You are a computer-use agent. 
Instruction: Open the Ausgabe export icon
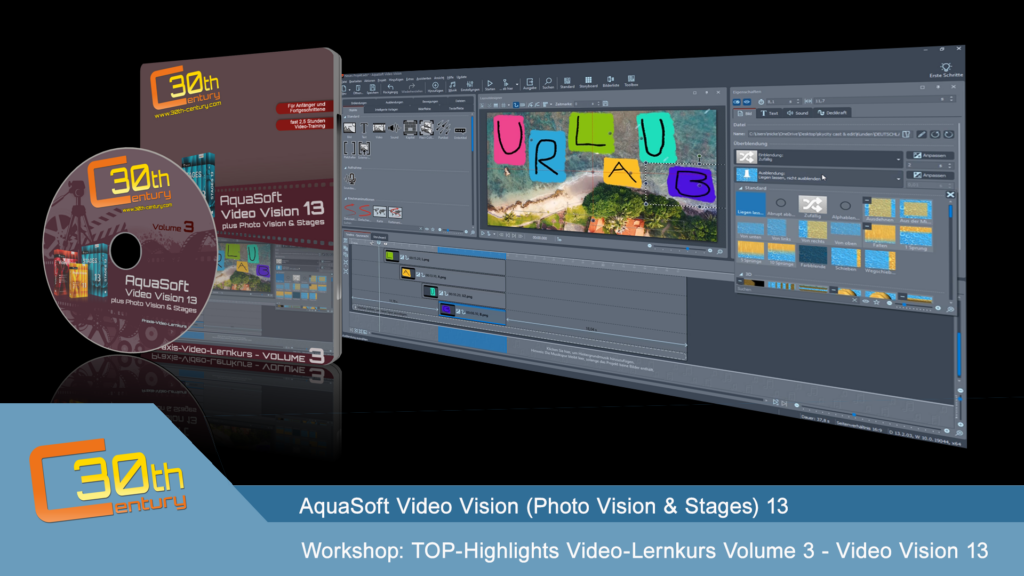[x=530, y=82]
